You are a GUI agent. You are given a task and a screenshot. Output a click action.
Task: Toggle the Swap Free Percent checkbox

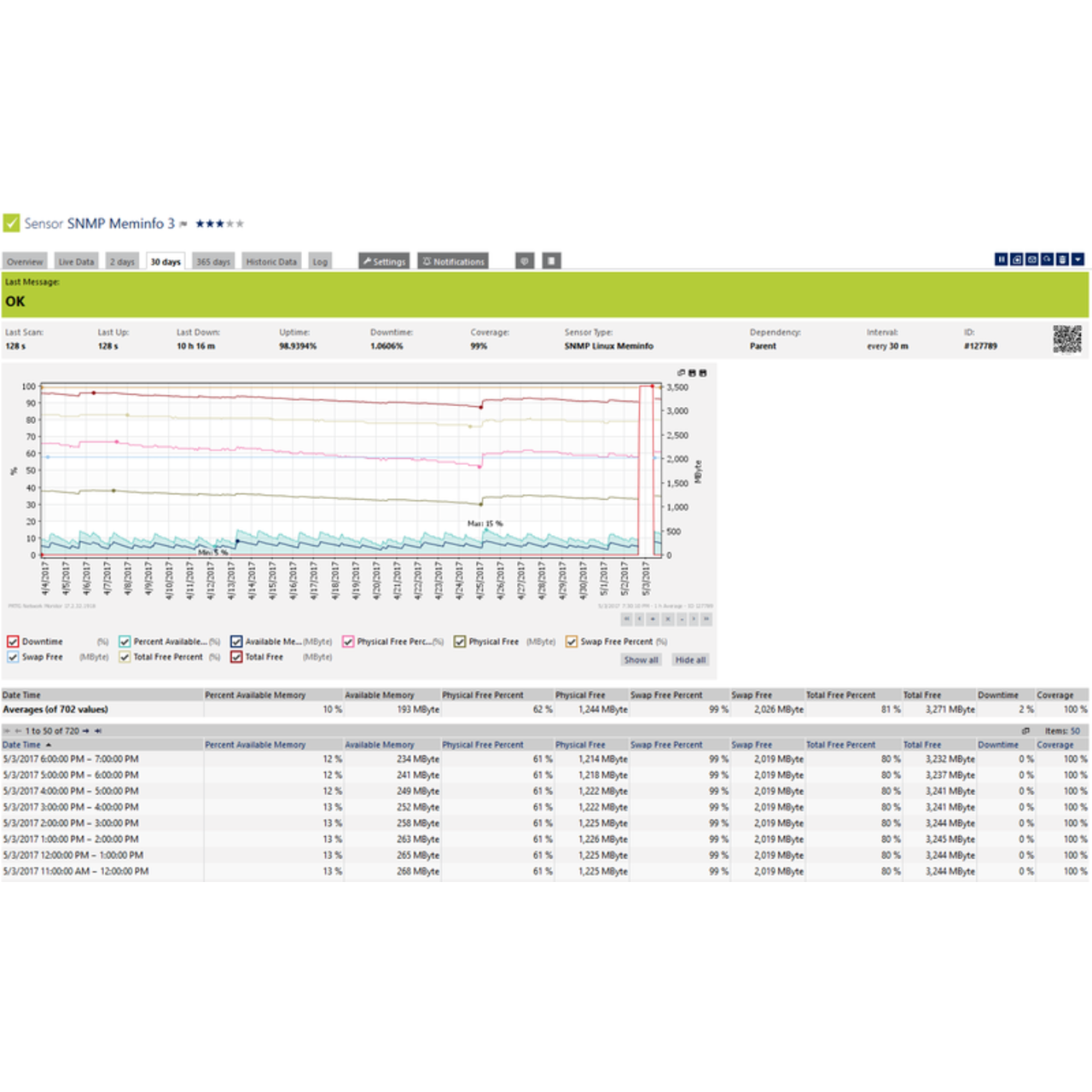572,642
